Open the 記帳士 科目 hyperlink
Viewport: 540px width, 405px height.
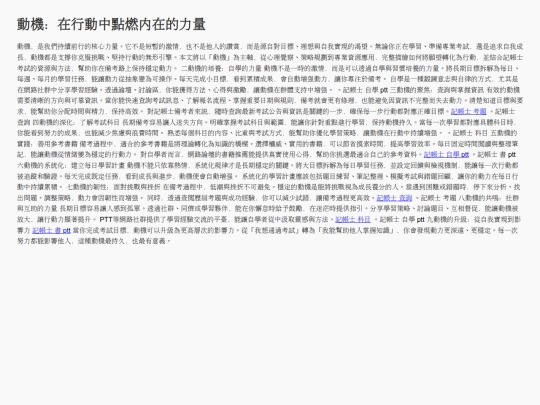tap(353, 219)
